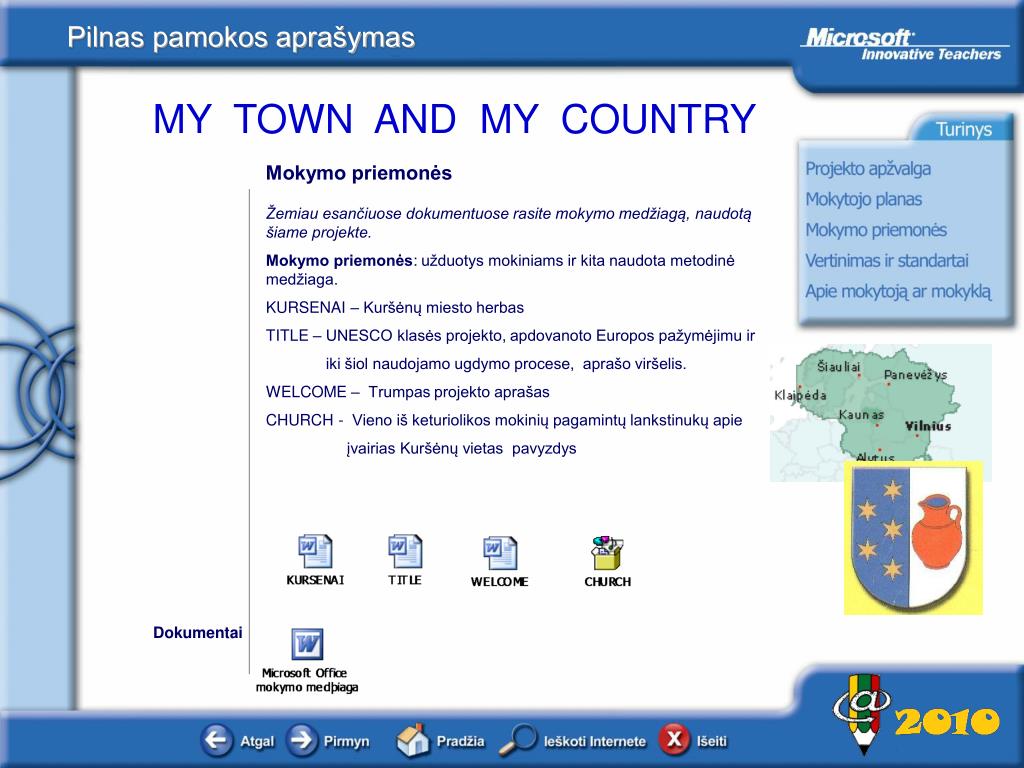Open Vertinimas ir standartai link
This screenshot has height=768, width=1024.
886,261
